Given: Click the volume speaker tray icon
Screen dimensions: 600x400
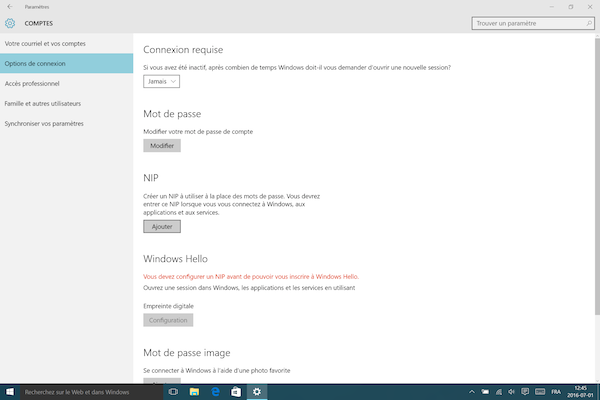Looking at the screenshot, I should coord(512,392).
